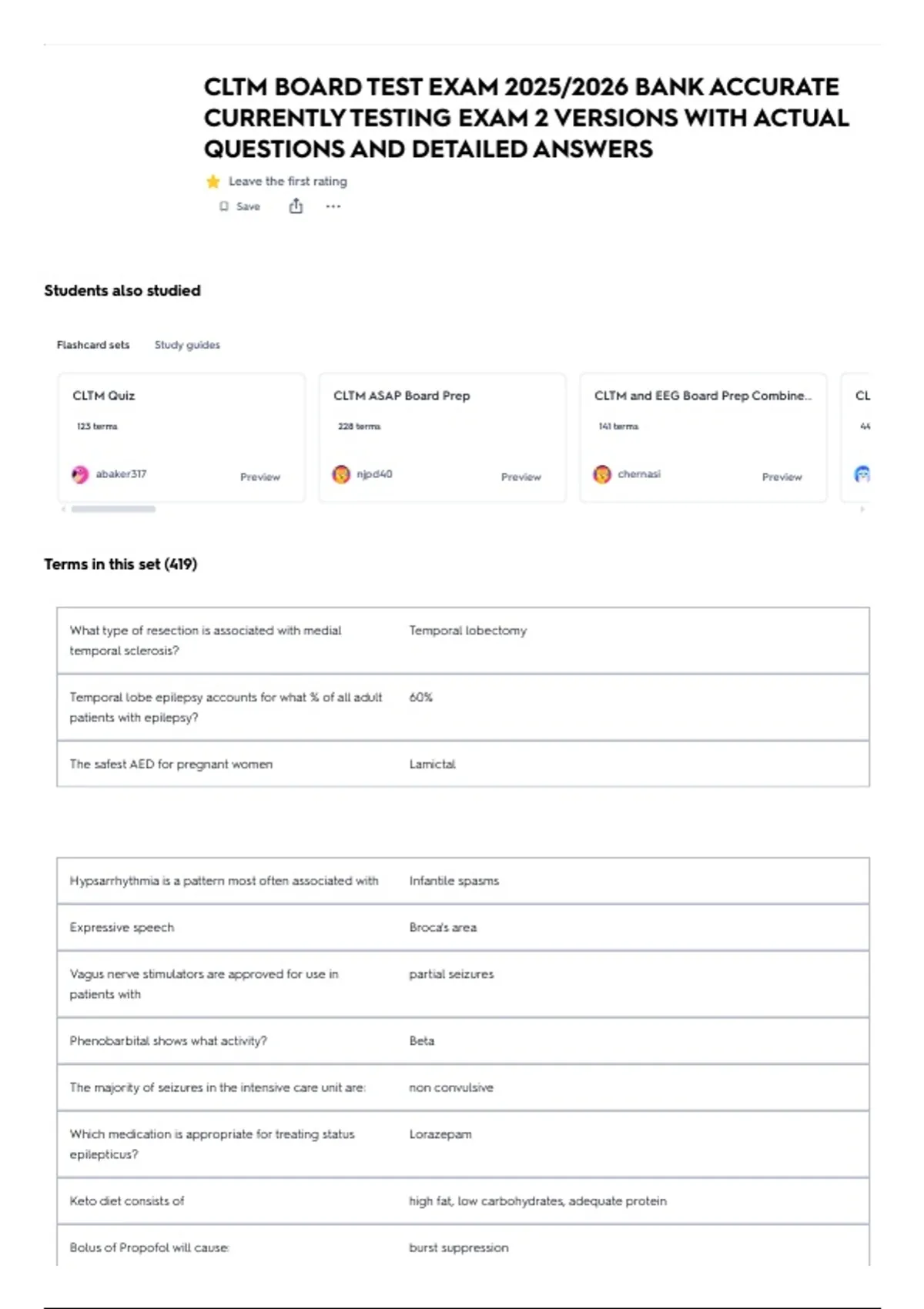This screenshot has height=1309, width=924.
Task: Select the Temporal lobectomy term row
Action: pos(463,641)
